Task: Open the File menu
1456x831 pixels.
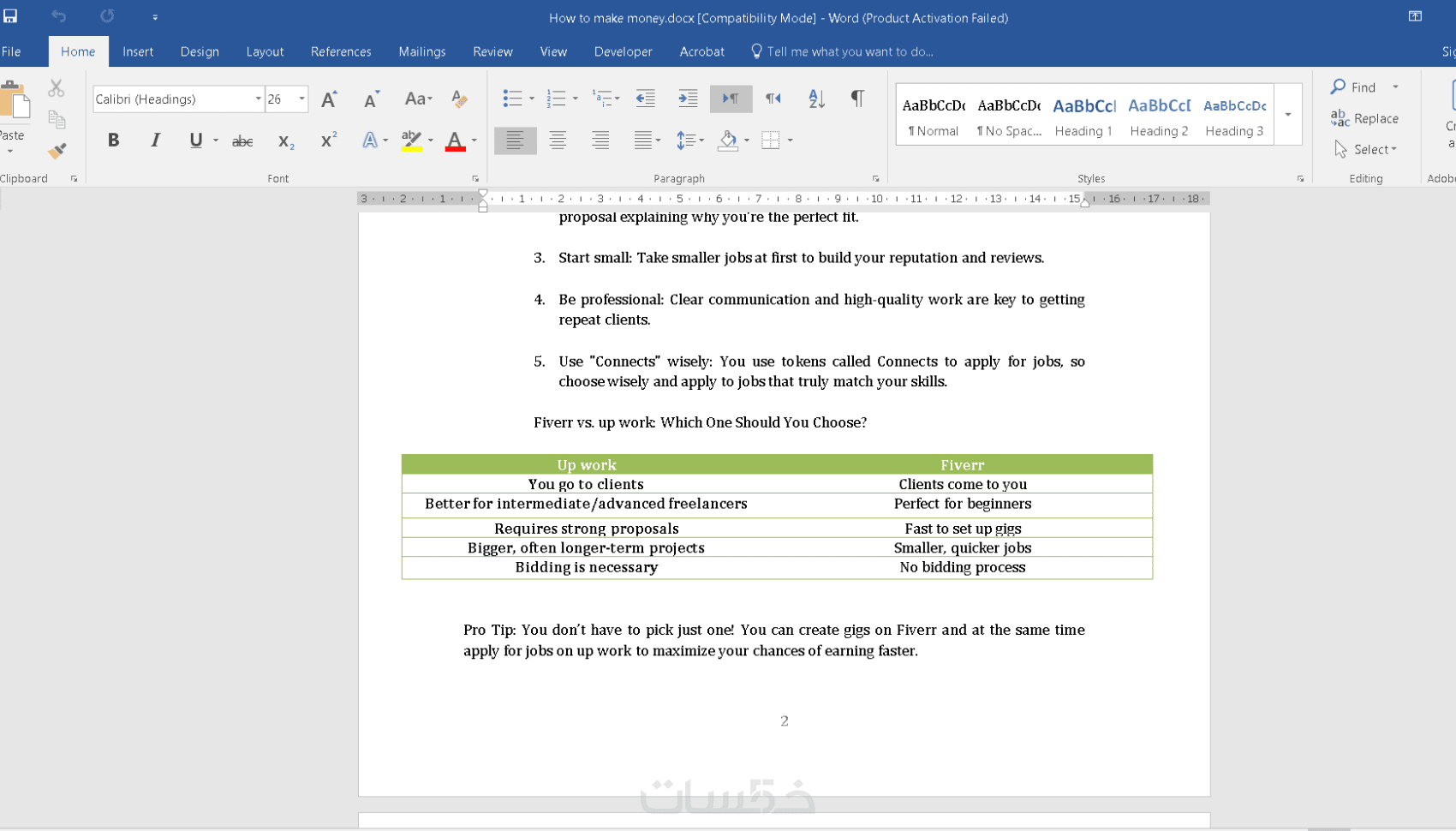Action: click(x=11, y=51)
